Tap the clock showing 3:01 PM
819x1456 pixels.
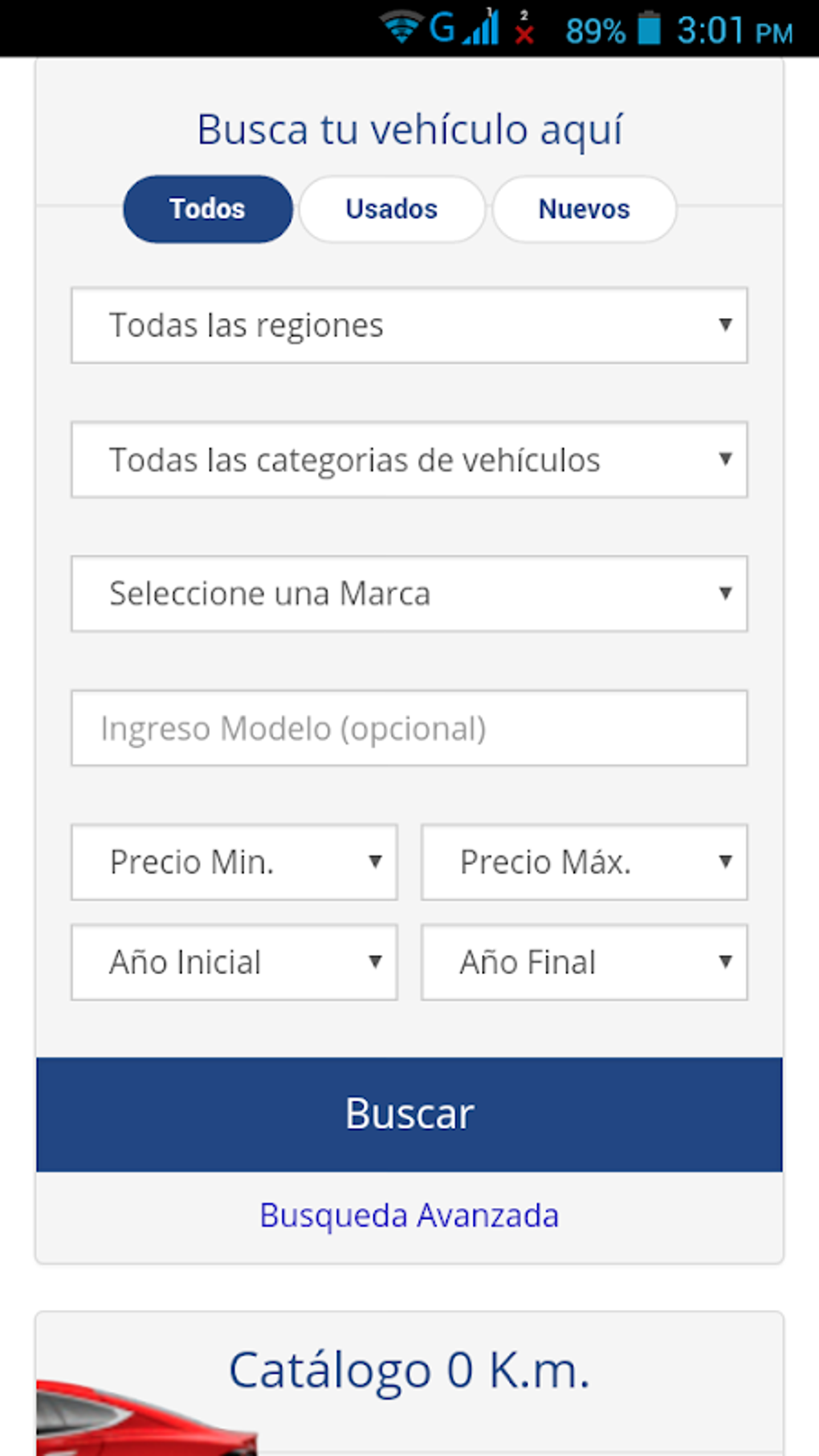[x=734, y=31]
